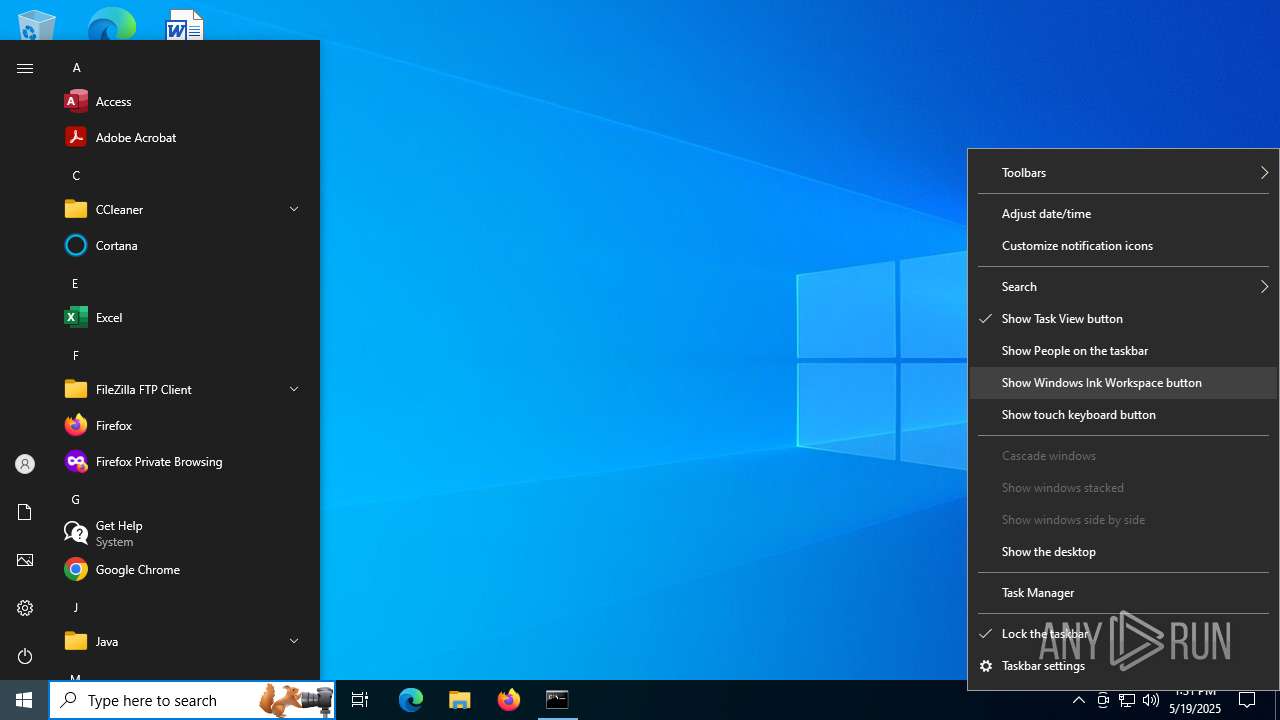Open Firefox from the taskbar

click(x=509, y=700)
